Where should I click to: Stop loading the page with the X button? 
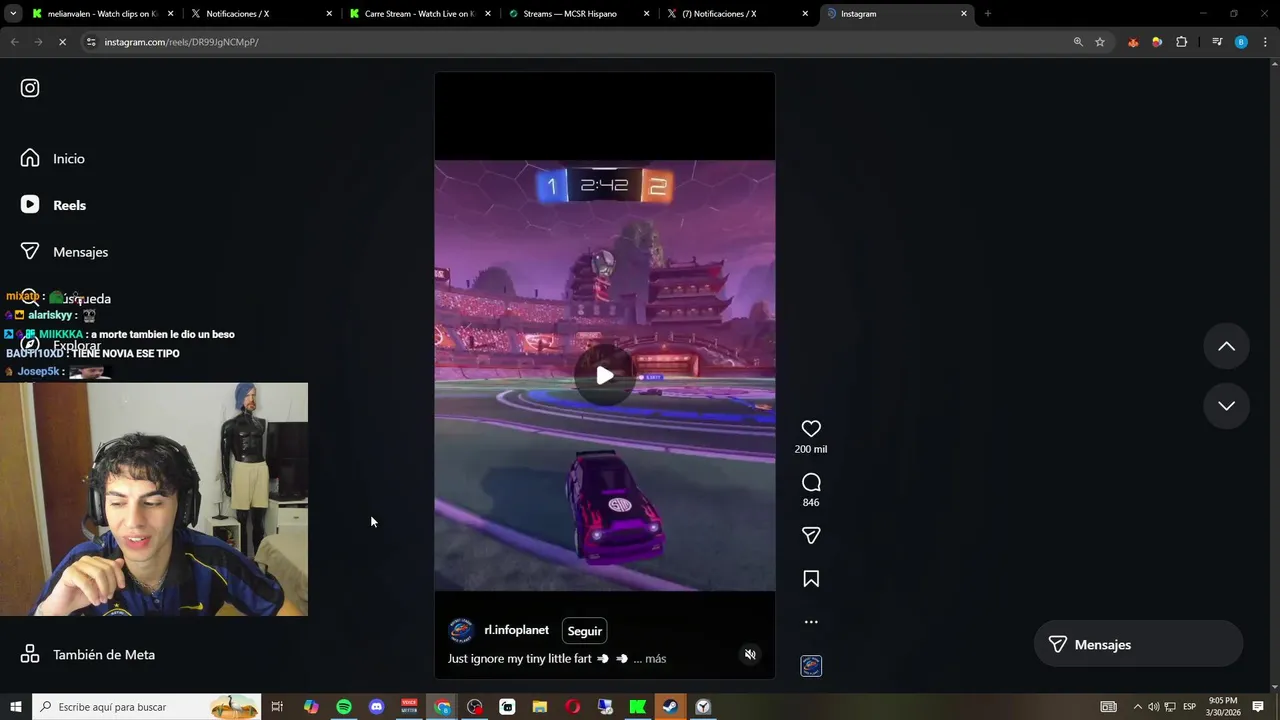click(62, 42)
